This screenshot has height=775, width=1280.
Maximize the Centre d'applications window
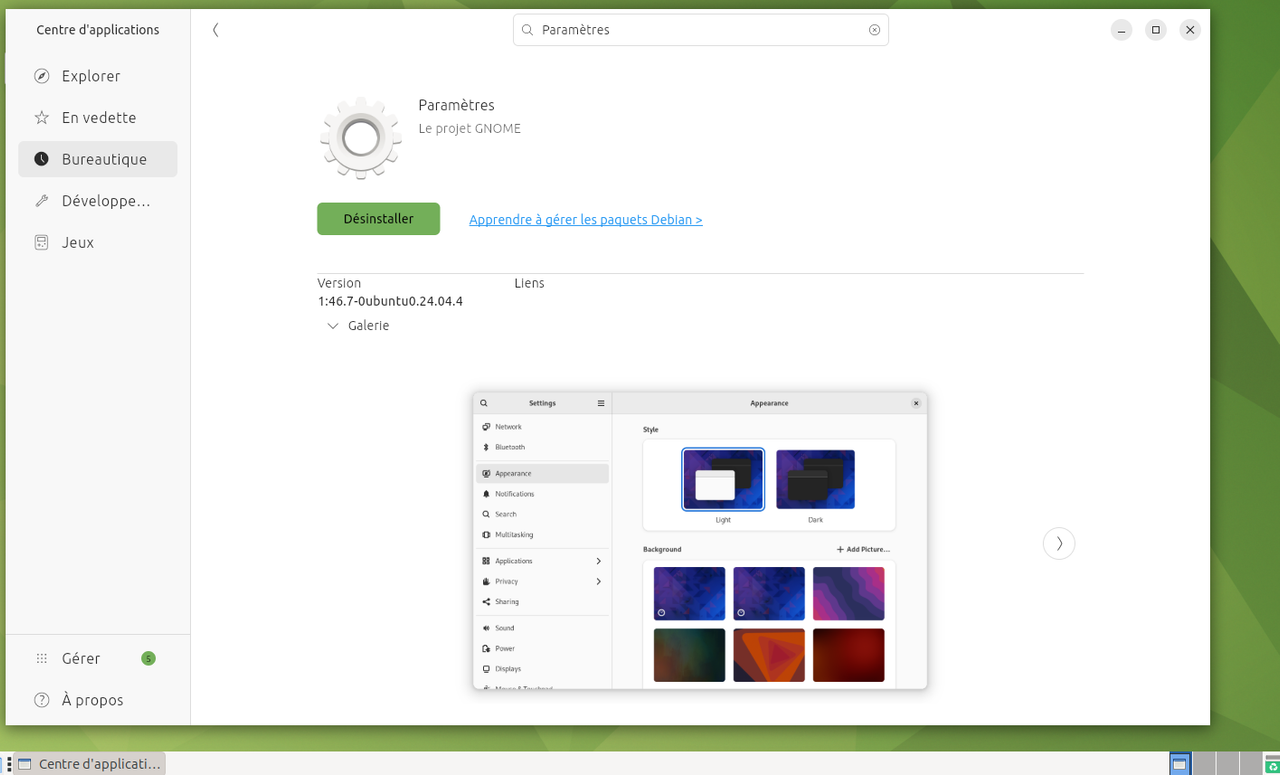coord(1156,30)
